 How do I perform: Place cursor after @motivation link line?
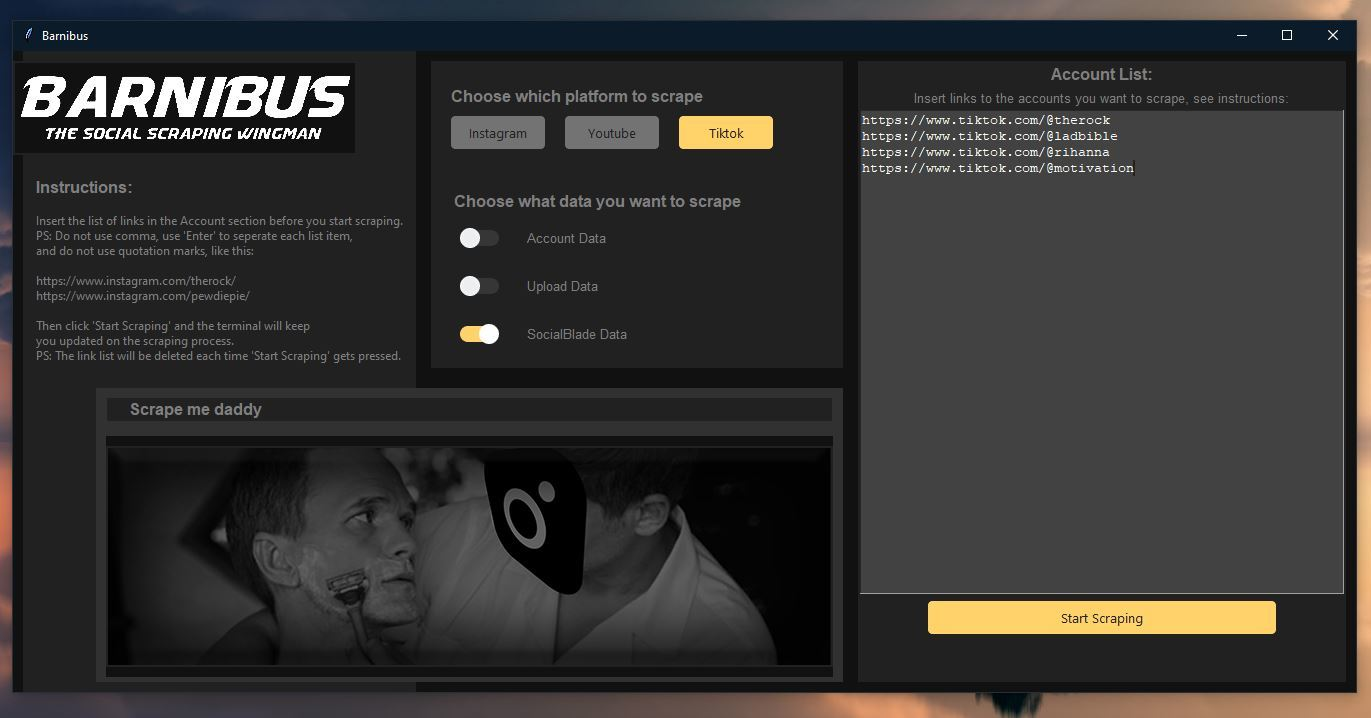(x=1135, y=168)
